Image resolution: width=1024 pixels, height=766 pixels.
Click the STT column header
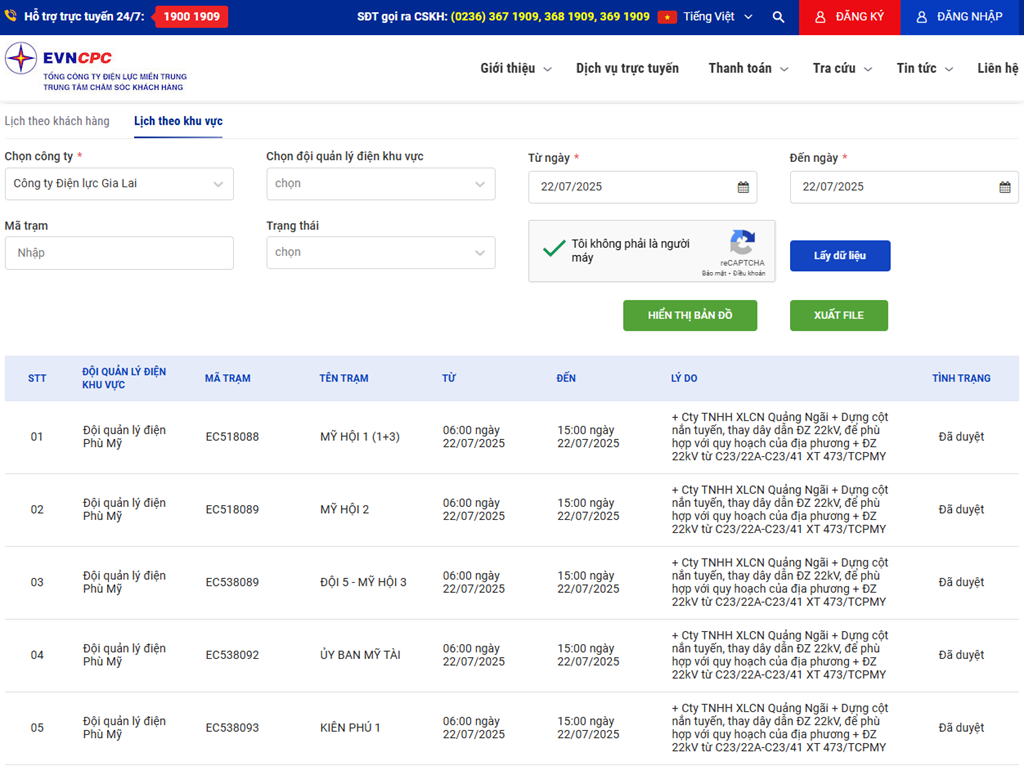click(x=37, y=378)
